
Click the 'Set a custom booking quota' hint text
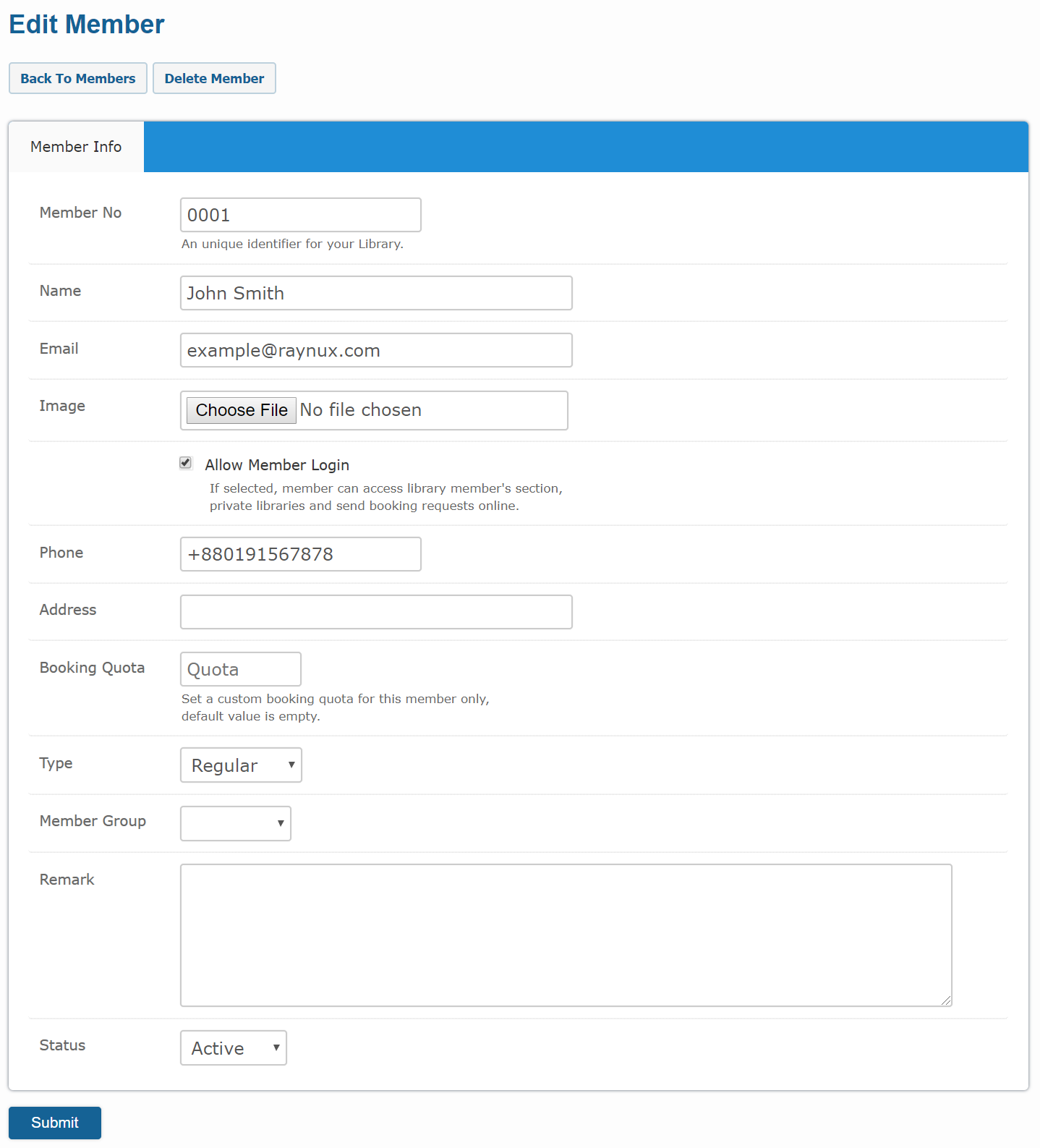(x=336, y=707)
